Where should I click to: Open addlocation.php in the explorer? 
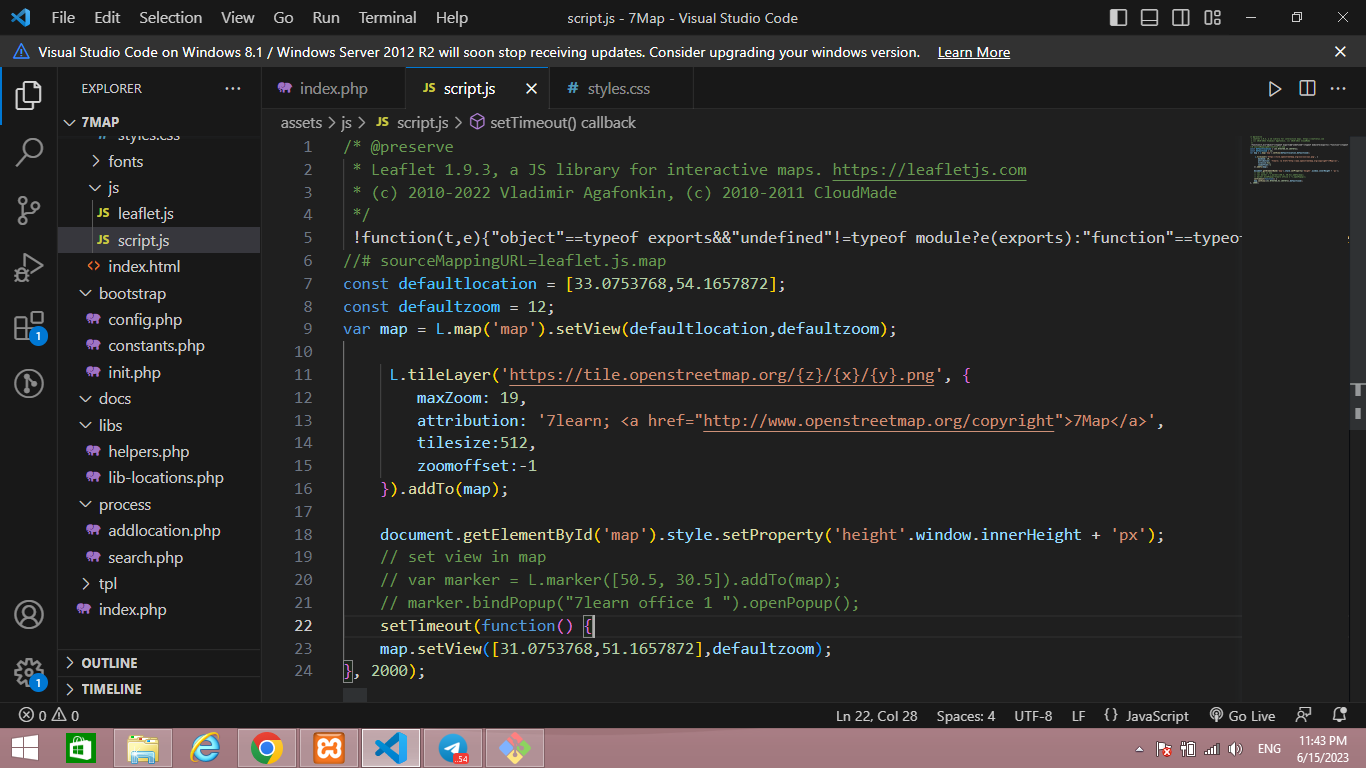164,531
